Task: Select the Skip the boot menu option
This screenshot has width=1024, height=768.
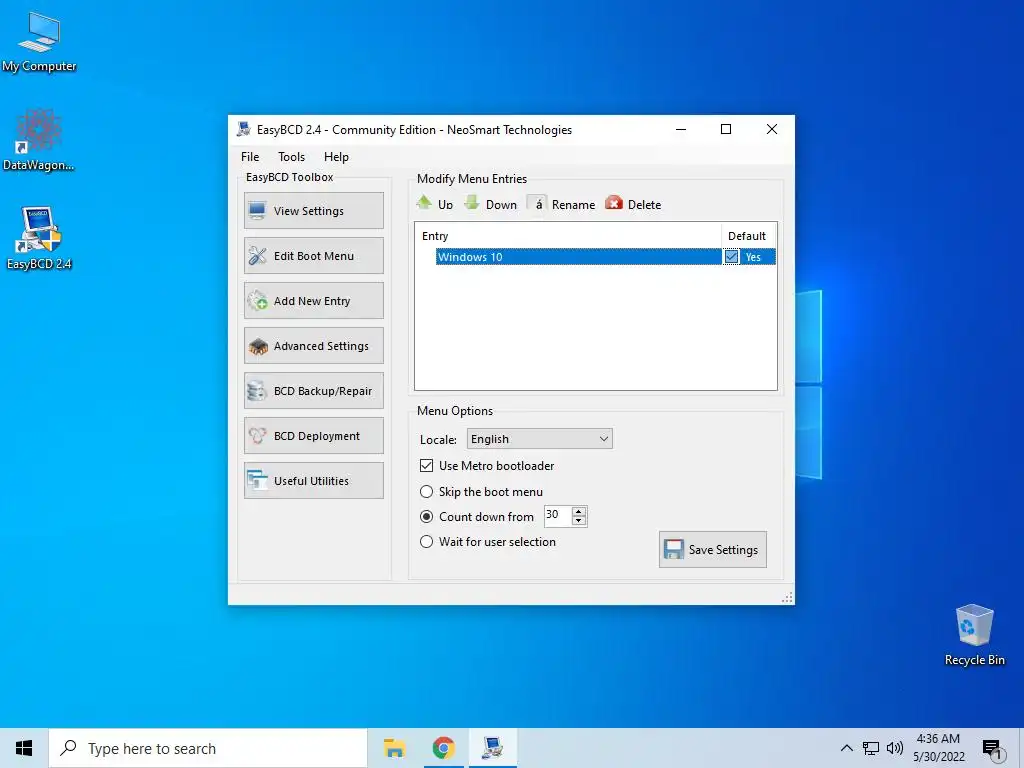Action: click(426, 491)
